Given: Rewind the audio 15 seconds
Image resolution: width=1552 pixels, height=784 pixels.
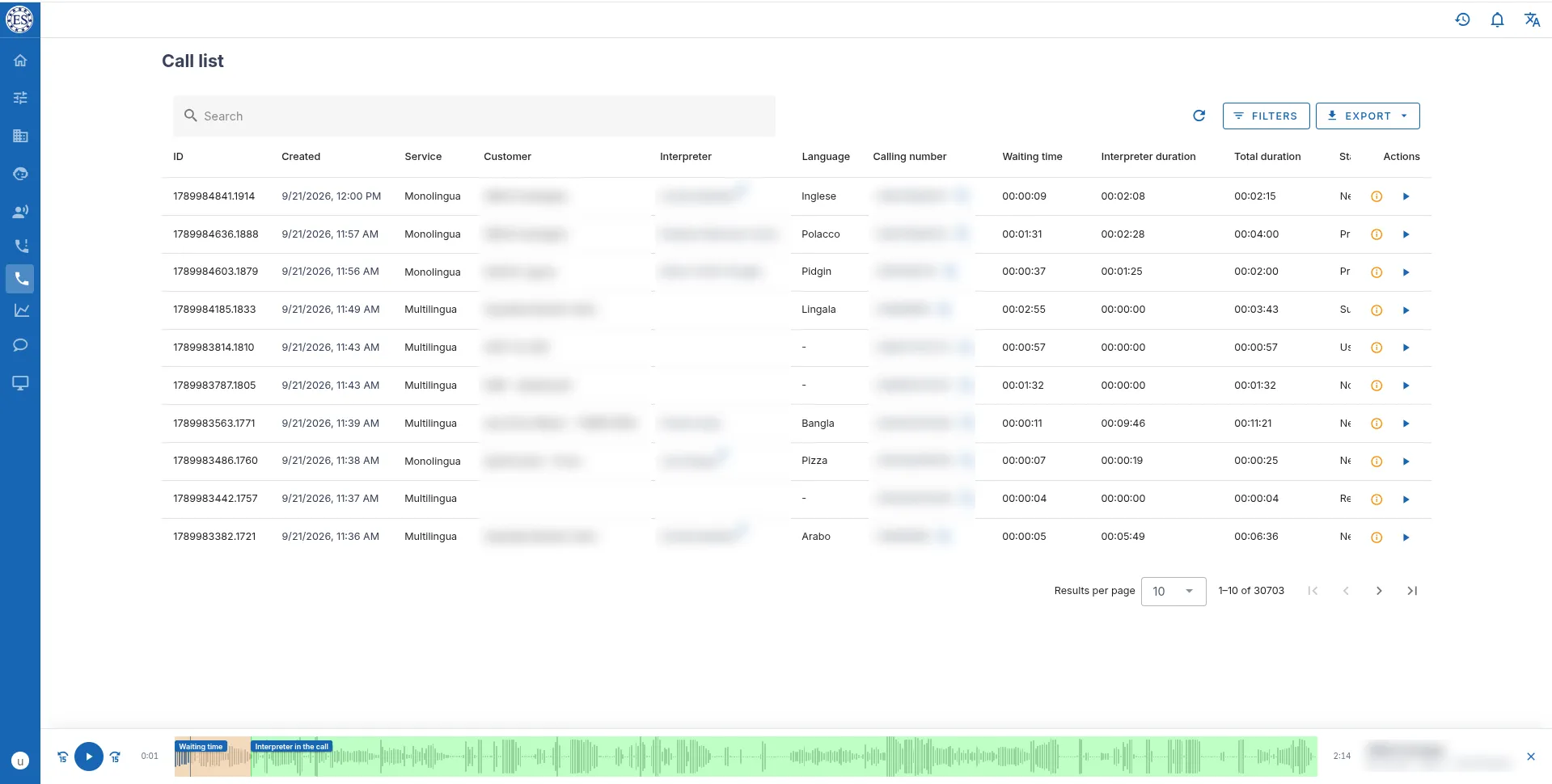Looking at the screenshot, I should tap(62, 757).
